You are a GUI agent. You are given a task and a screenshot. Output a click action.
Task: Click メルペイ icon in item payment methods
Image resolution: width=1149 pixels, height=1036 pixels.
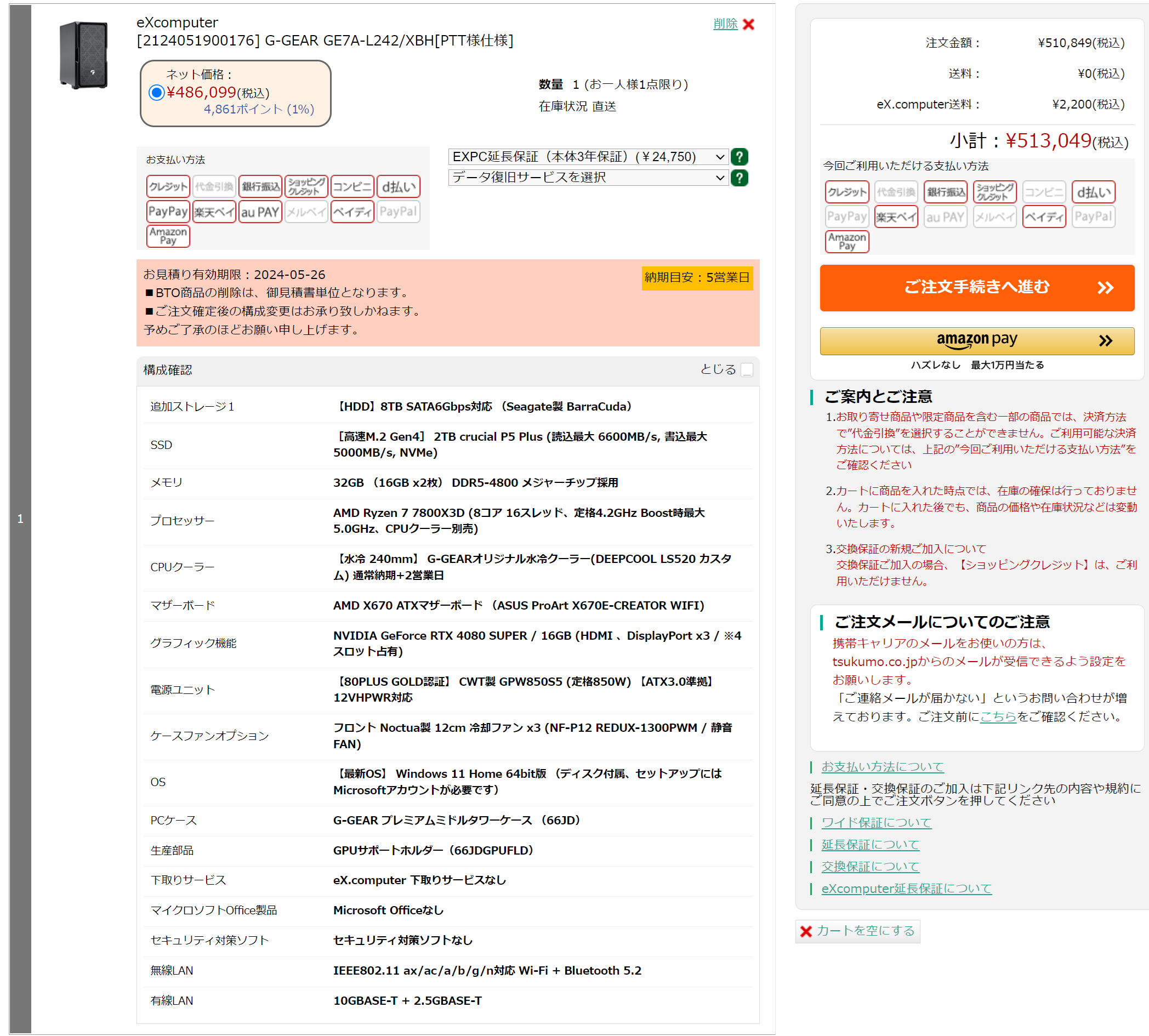pos(306,212)
